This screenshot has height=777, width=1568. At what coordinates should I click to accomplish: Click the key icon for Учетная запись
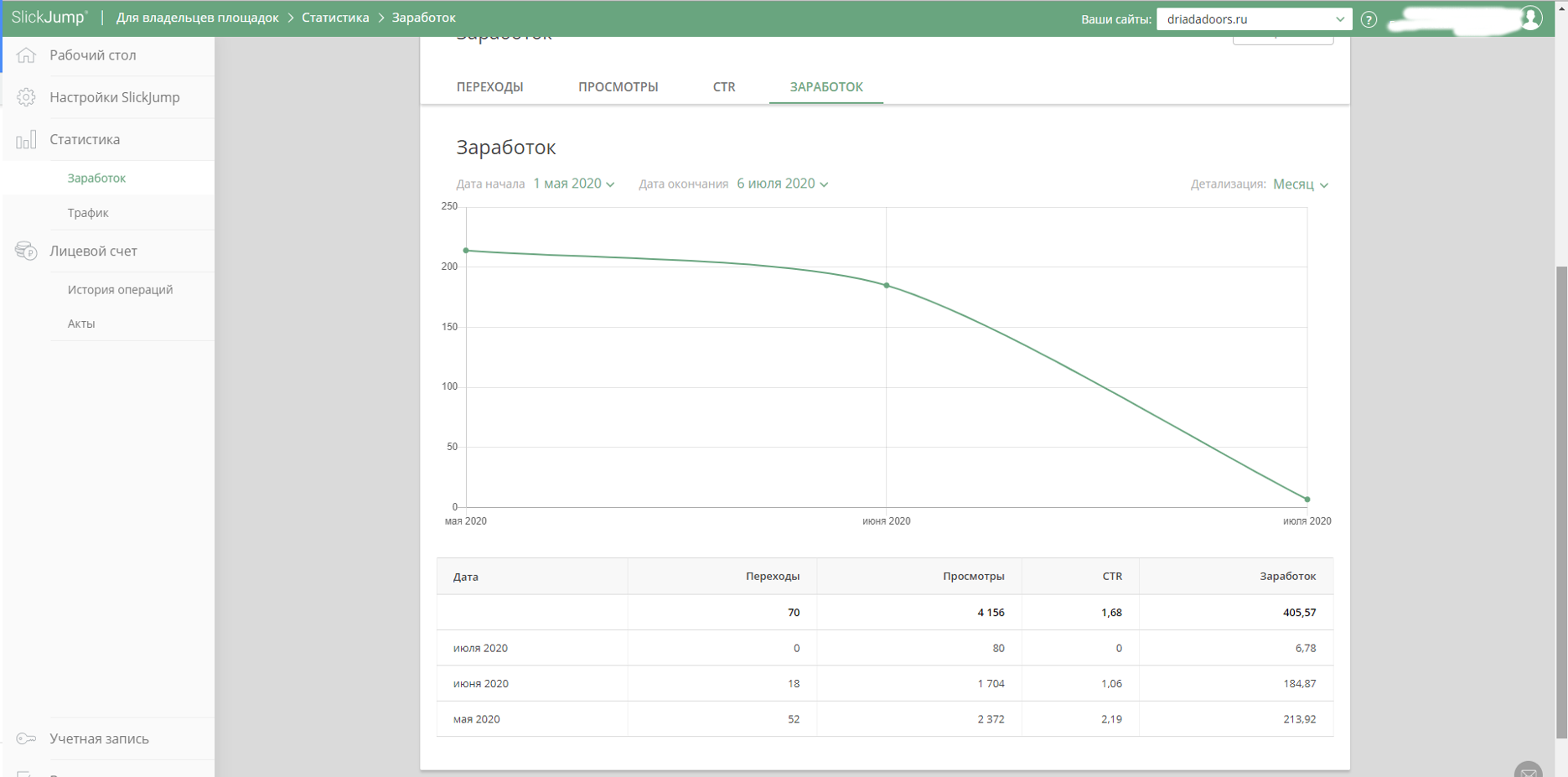point(26,738)
